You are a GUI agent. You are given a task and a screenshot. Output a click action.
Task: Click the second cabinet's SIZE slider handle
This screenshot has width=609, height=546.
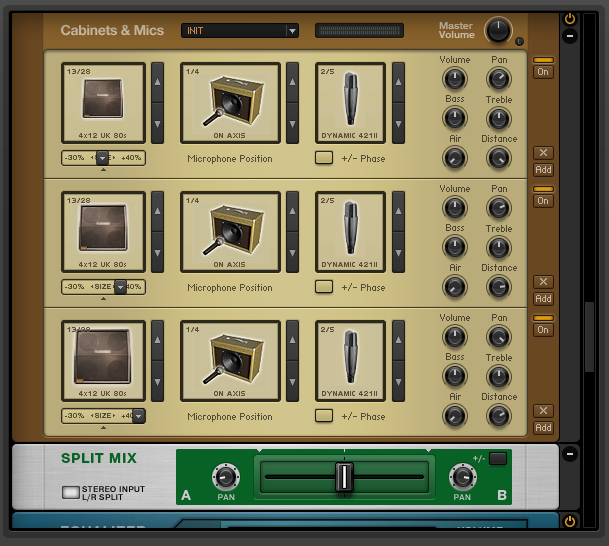tap(120, 287)
